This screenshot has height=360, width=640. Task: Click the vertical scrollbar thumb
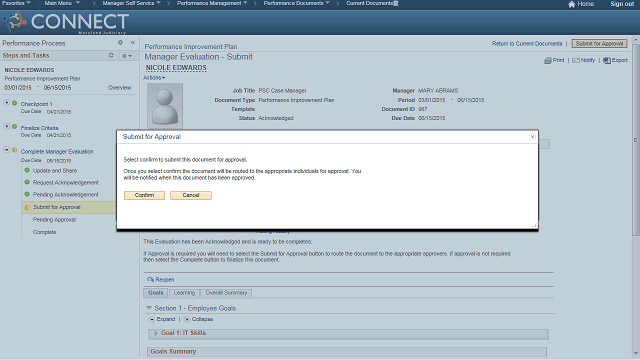click(x=636, y=139)
